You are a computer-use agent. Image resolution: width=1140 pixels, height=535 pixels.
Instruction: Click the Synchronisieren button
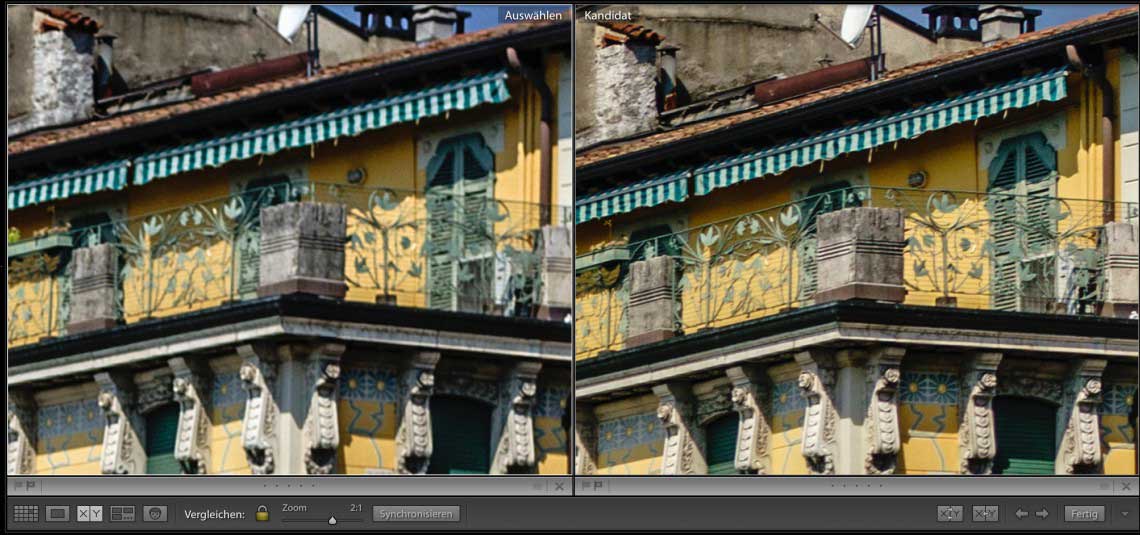click(x=417, y=514)
